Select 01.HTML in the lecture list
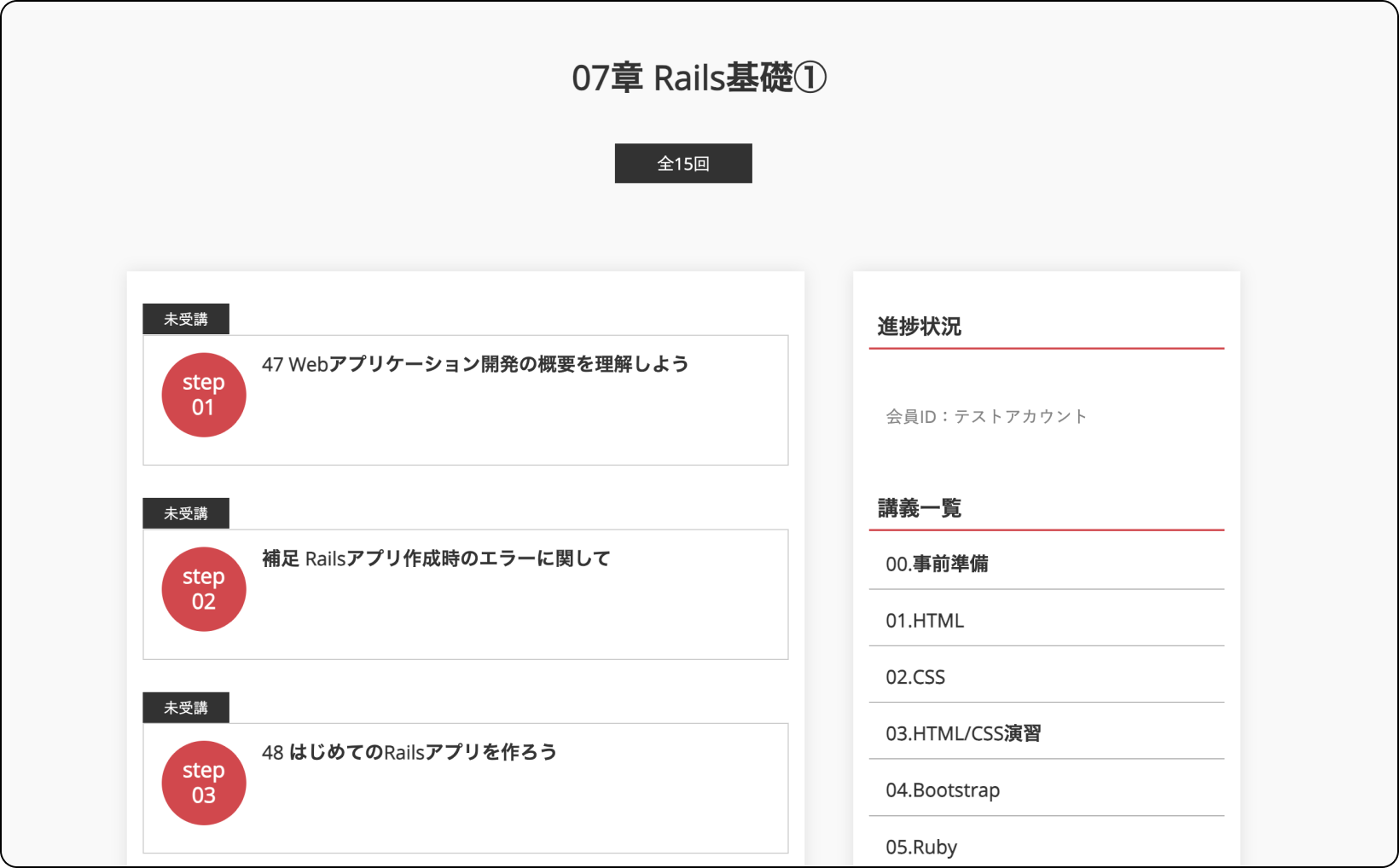Screen dimensions: 1399x868 [x=925, y=621]
